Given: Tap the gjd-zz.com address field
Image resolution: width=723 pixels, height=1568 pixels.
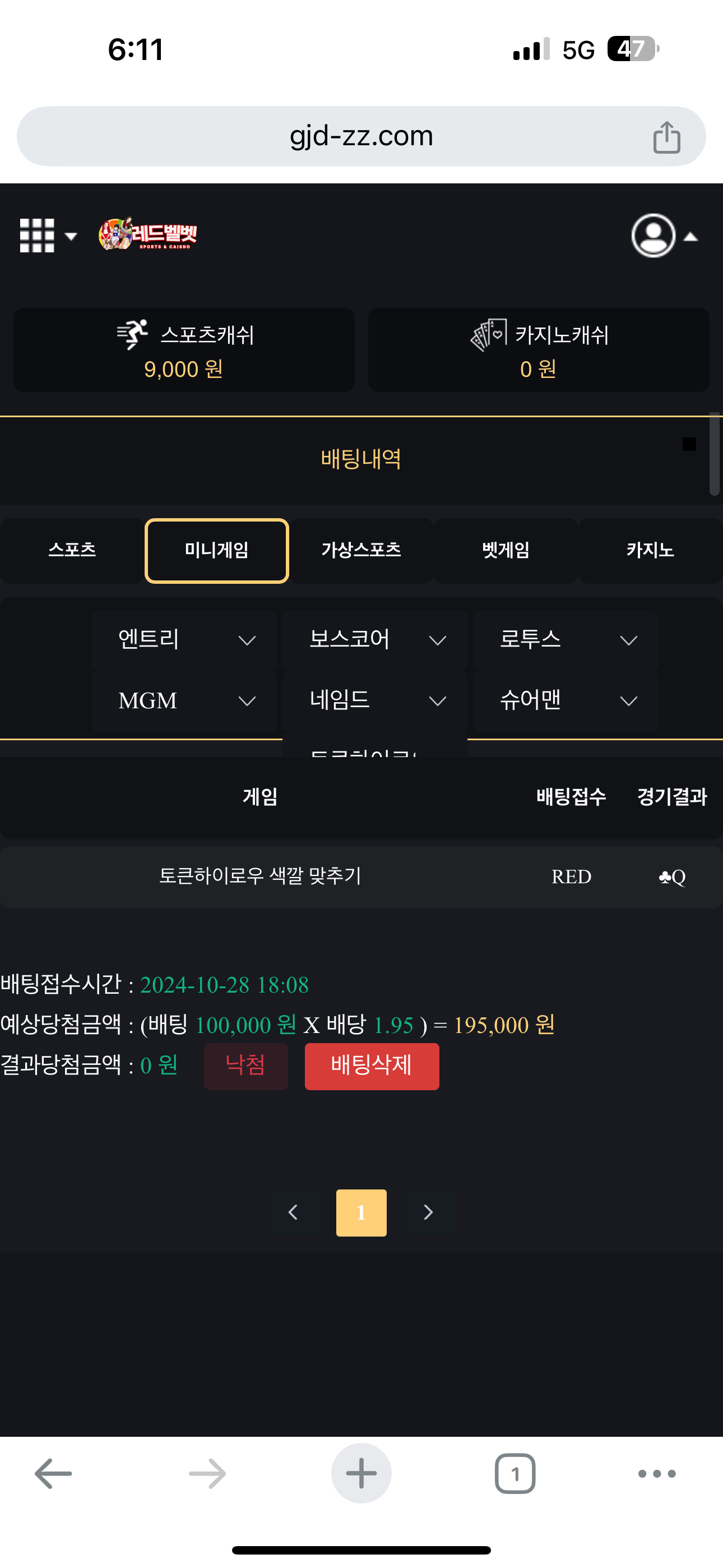Looking at the screenshot, I should [x=361, y=136].
